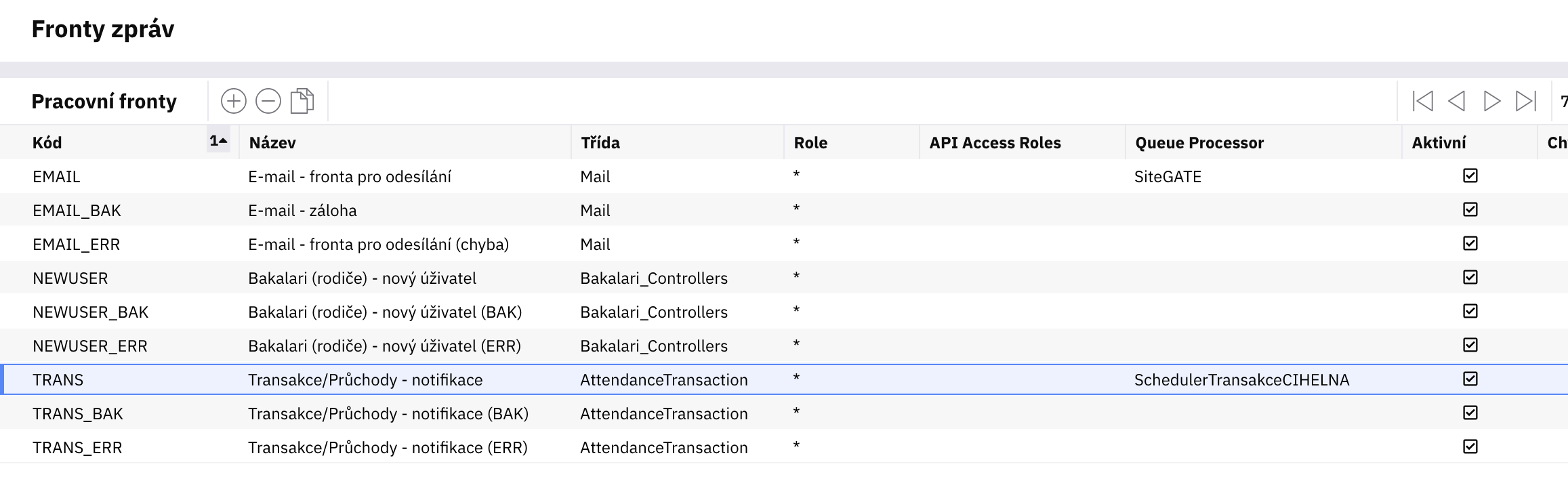The image size is (1568, 504).
Task: Sort by Queue Processor column header
Action: 1199,143
